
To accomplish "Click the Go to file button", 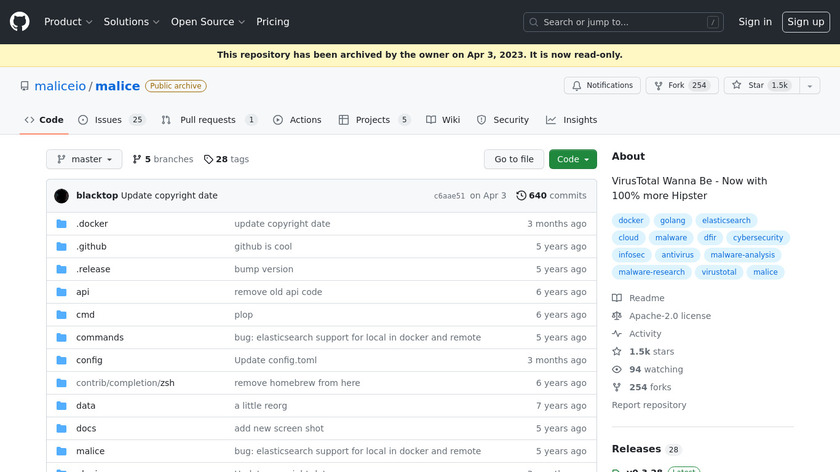I will [x=514, y=159].
